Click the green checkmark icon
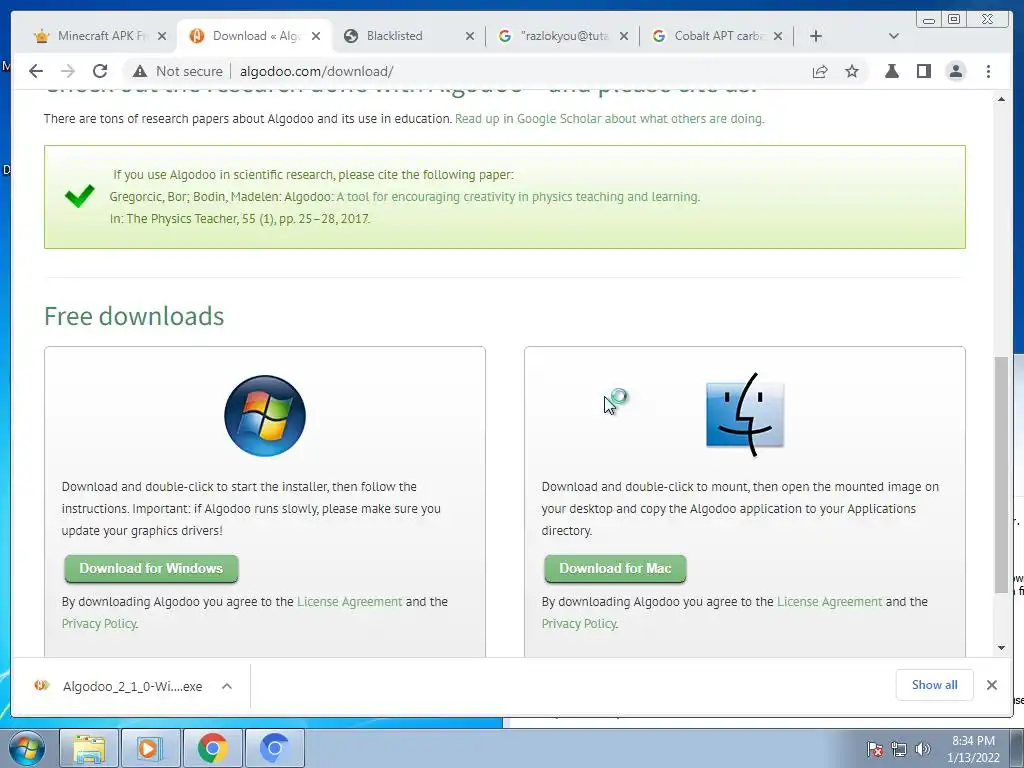The width and height of the screenshot is (1024, 768). [80, 196]
